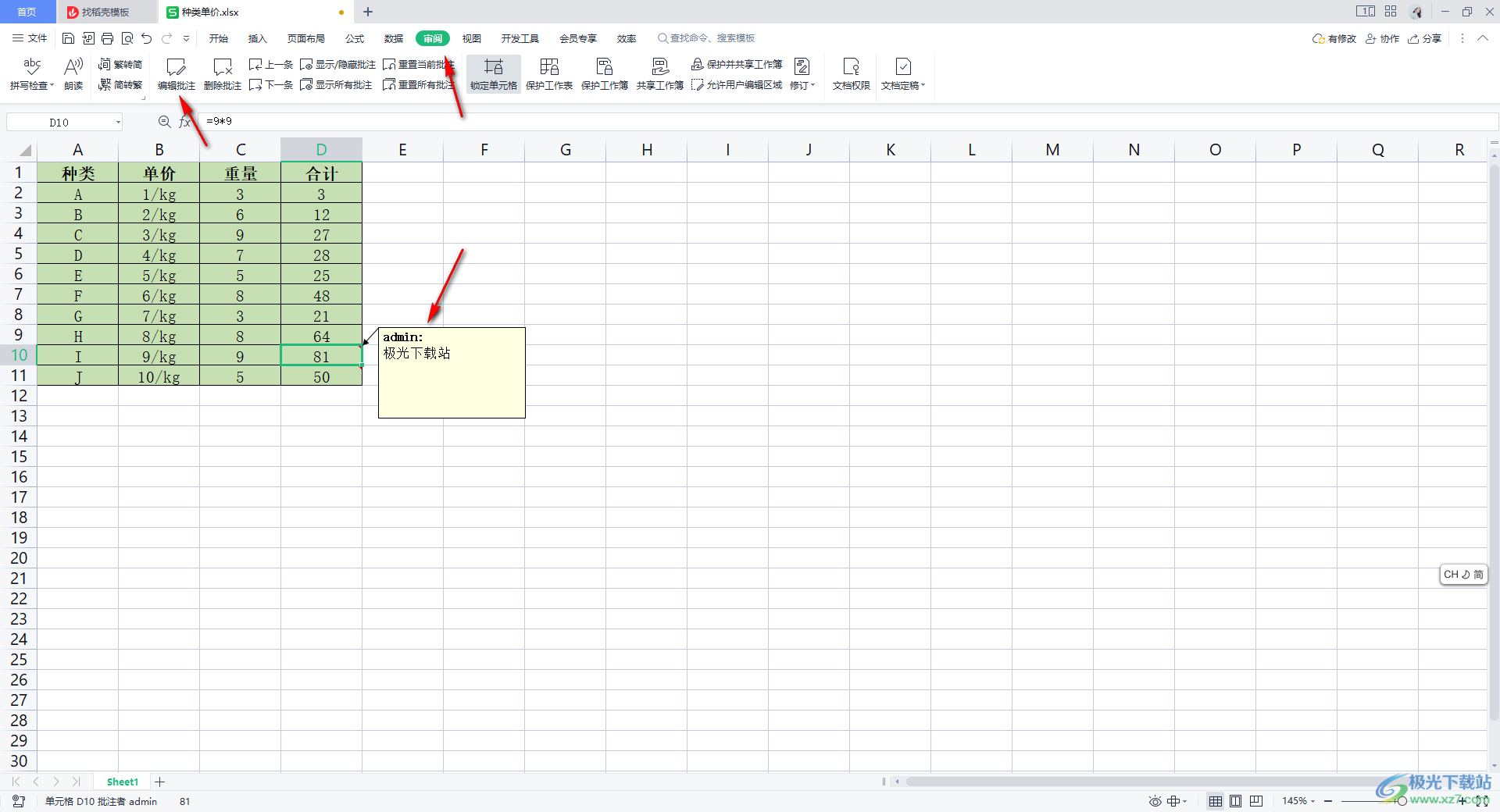1500x812 pixels.
Task: Click the undo arrow
Action: [147, 38]
